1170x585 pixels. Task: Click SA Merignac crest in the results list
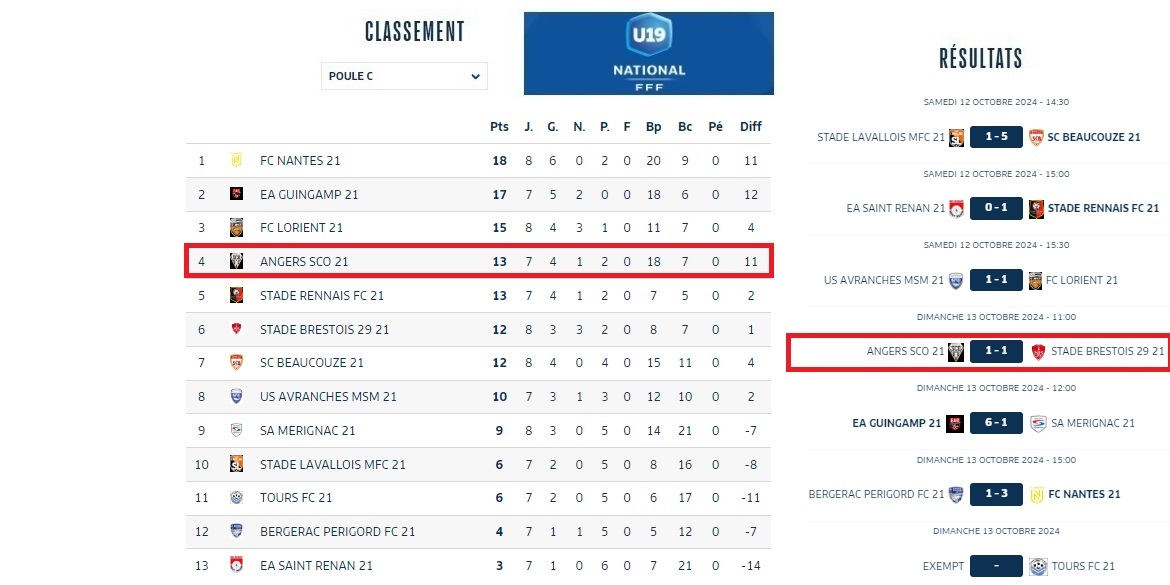[1038, 423]
